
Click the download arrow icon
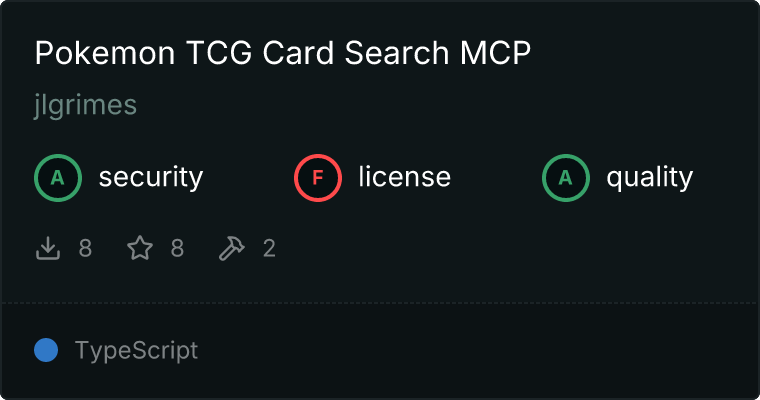[x=48, y=248]
